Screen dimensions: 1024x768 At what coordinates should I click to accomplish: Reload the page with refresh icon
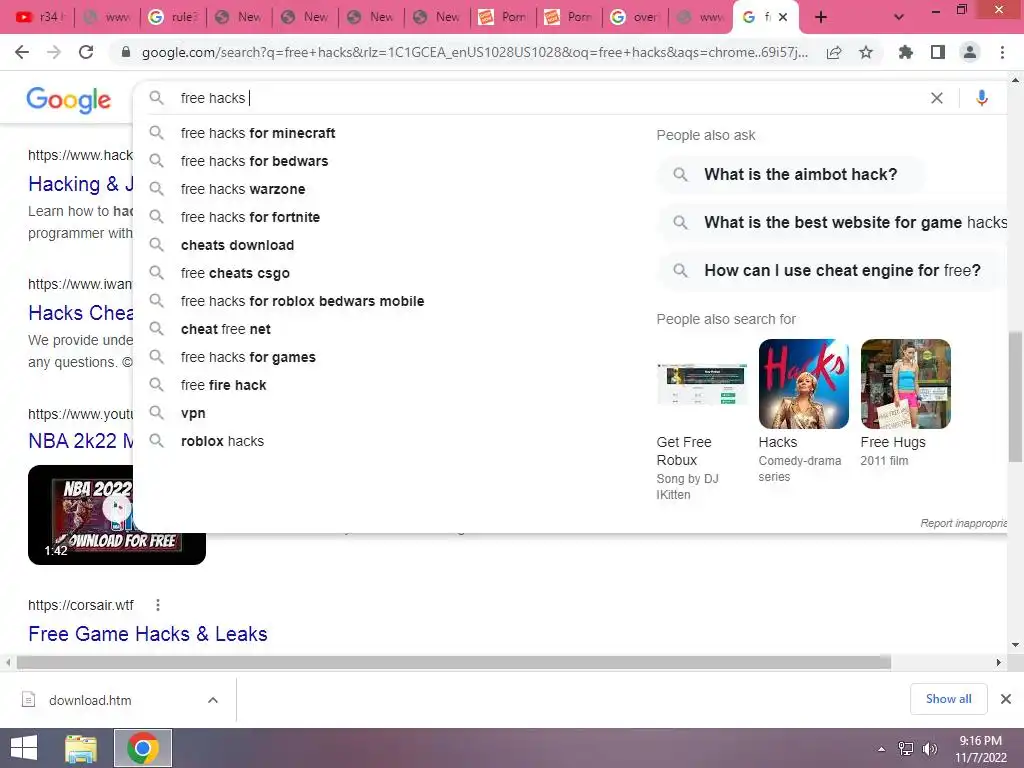[x=86, y=52]
